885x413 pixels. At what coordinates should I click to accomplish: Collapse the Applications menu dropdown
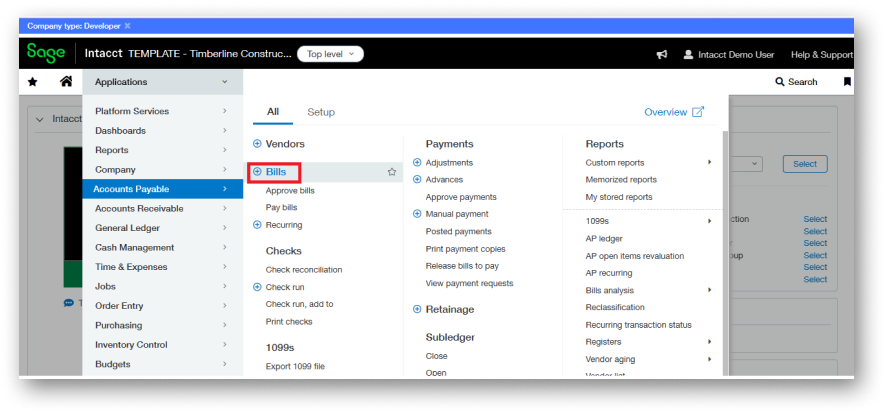click(x=225, y=82)
